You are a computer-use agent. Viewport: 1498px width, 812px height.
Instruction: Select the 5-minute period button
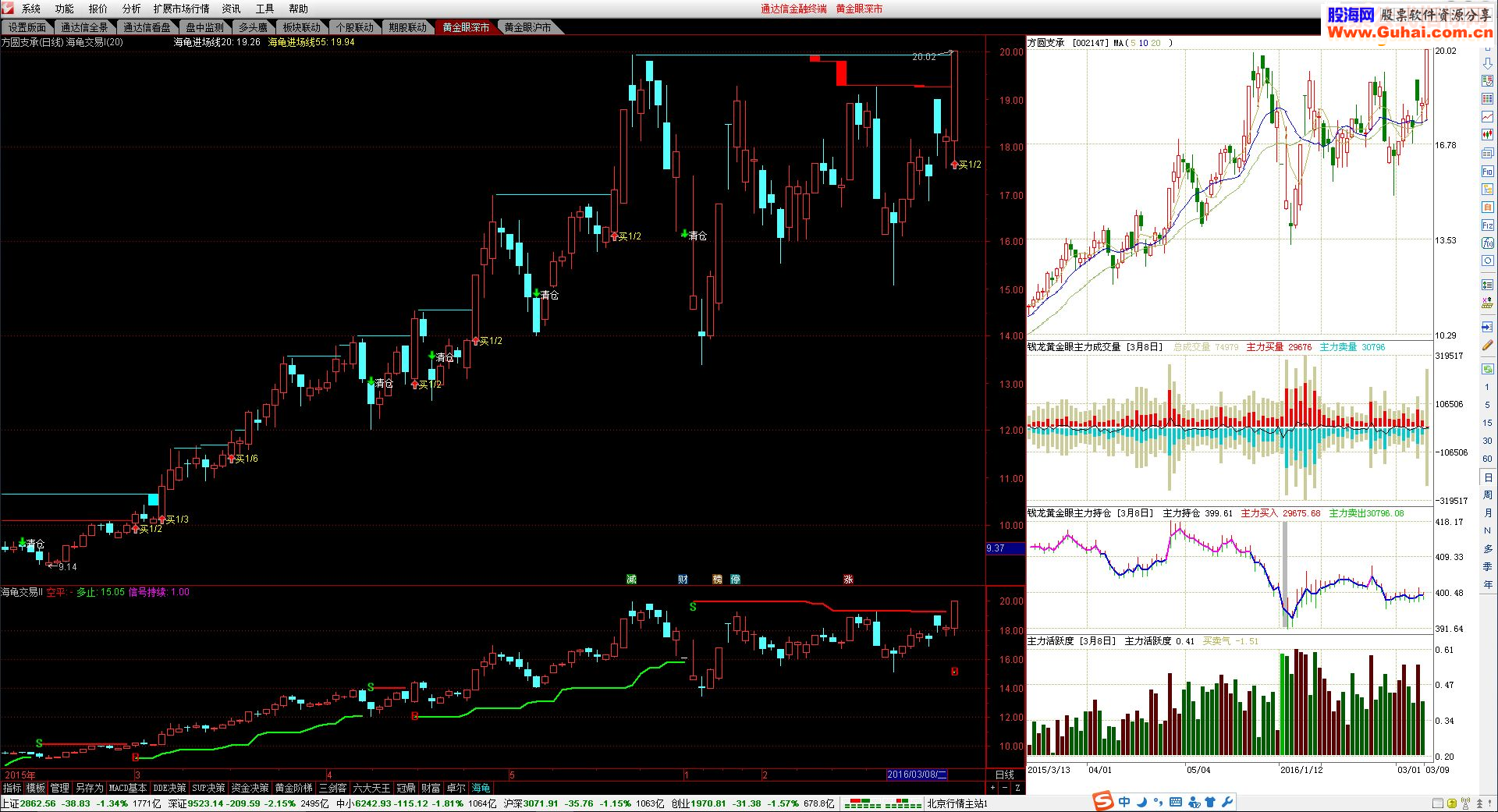point(1487,406)
